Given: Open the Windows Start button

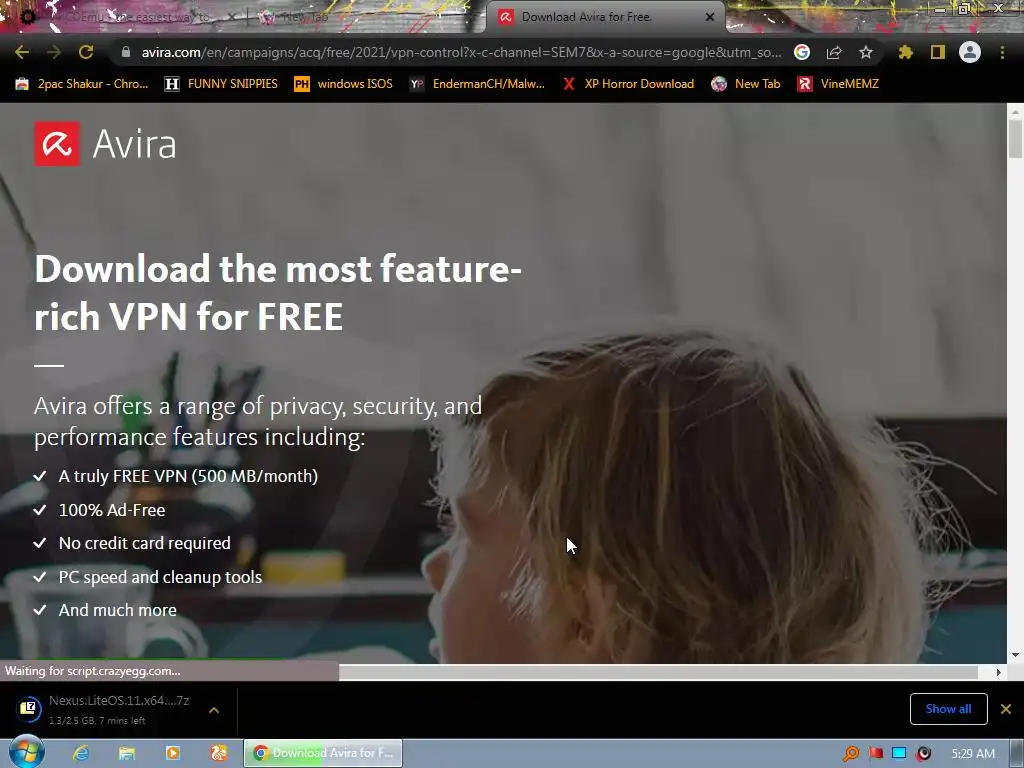Looking at the screenshot, I should click(x=26, y=752).
